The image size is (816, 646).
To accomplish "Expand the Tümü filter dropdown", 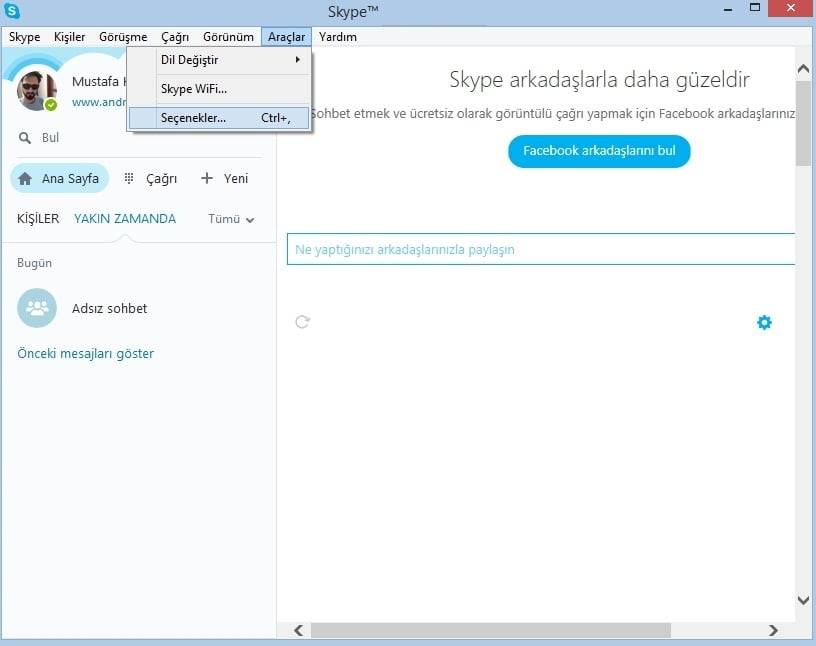I will pyautogui.click(x=231, y=219).
